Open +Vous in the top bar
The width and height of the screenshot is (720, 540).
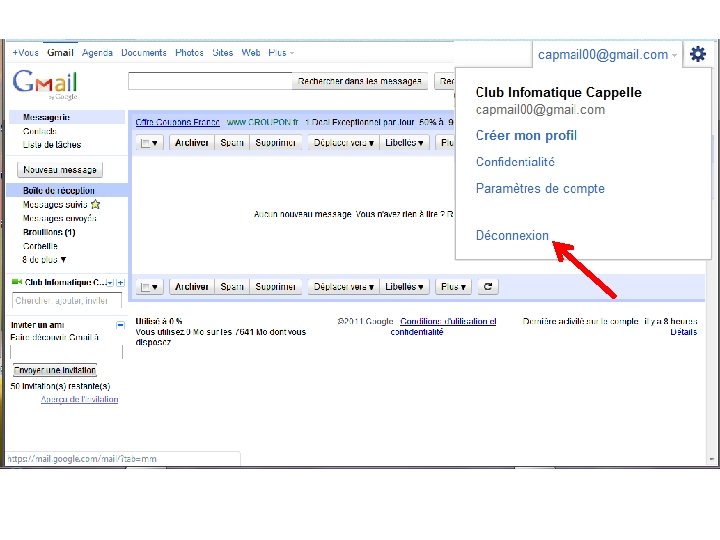coord(25,53)
